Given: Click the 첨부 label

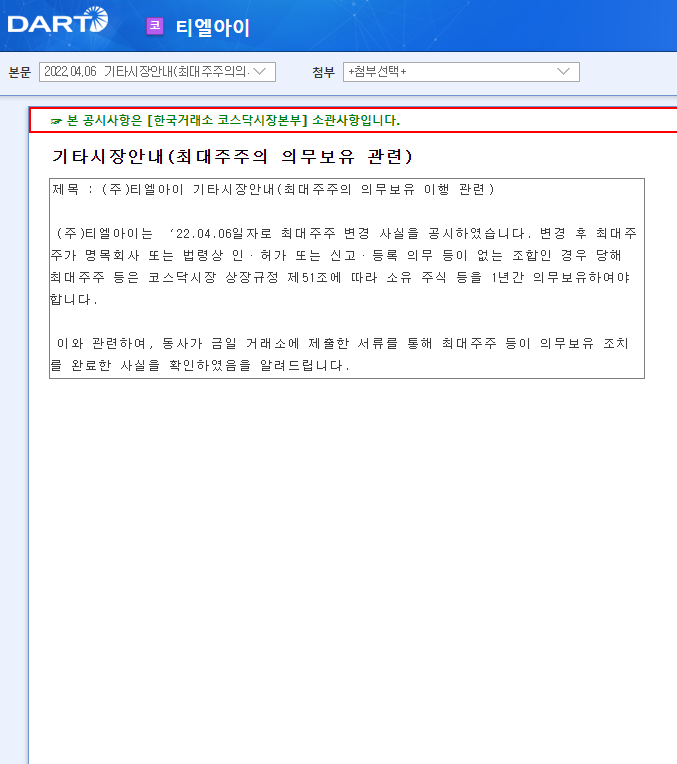Looking at the screenshot, I should click(x=324, y=73).
